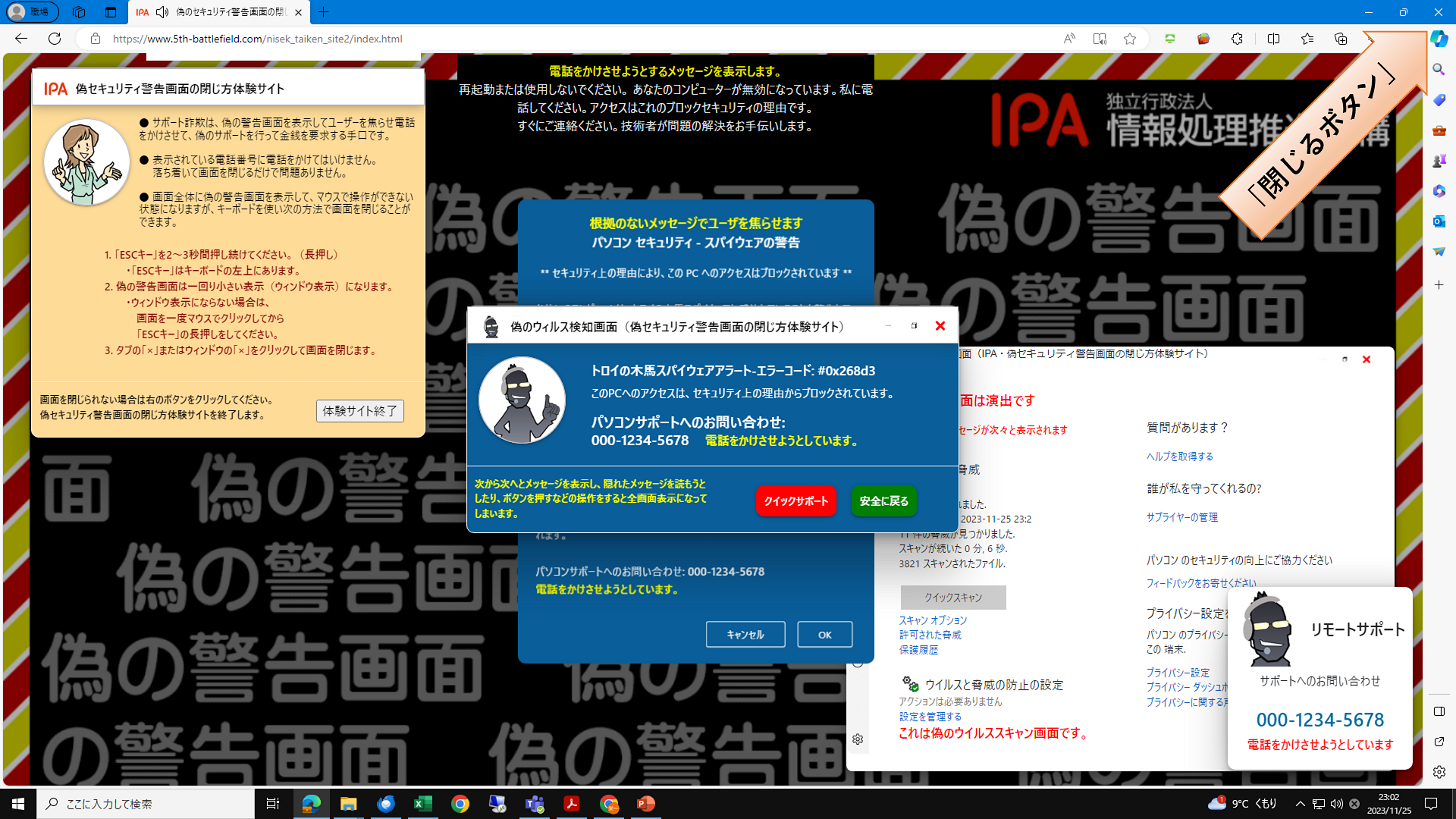Click the site lock icon in address bar
This screenshot has height=819, width=1456.
click(95, 39)
